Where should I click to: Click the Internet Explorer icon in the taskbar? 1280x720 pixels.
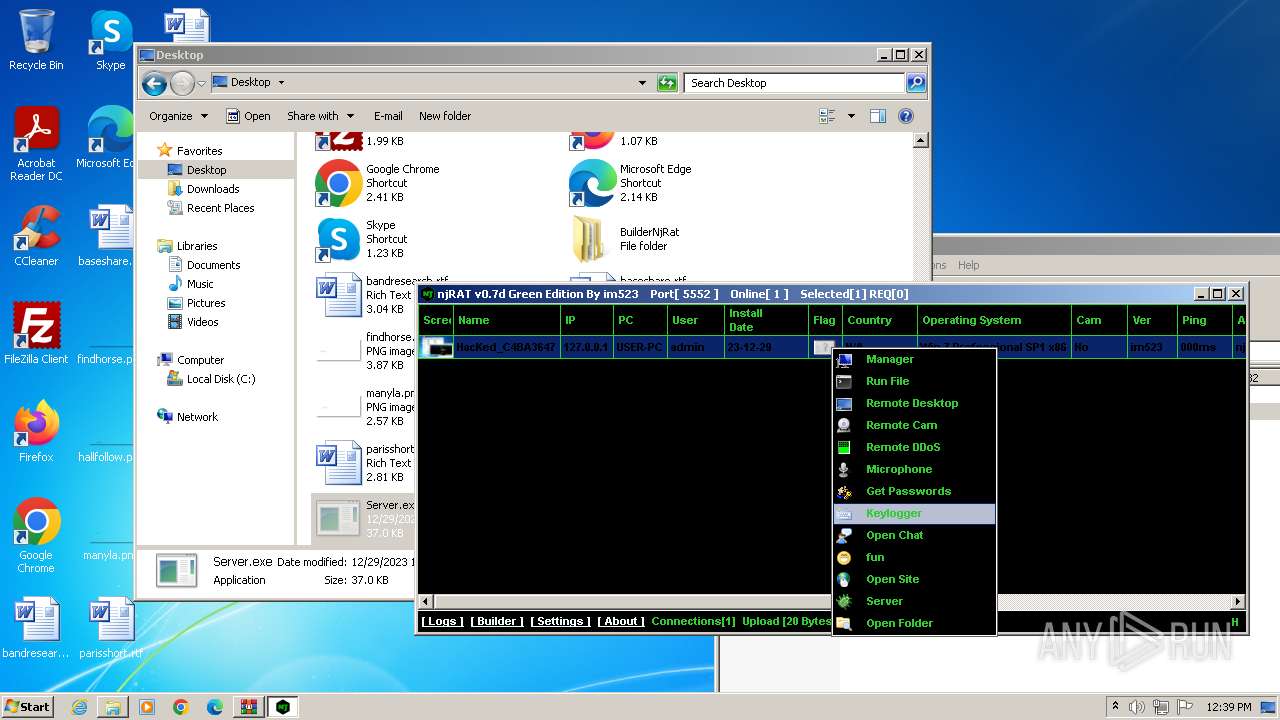tap(79, 707)
